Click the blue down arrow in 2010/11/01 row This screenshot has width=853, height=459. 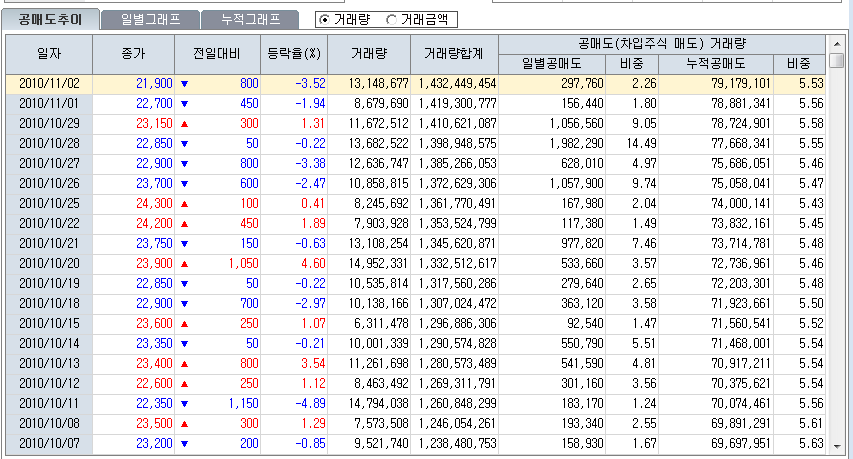[x=184, y=103]
